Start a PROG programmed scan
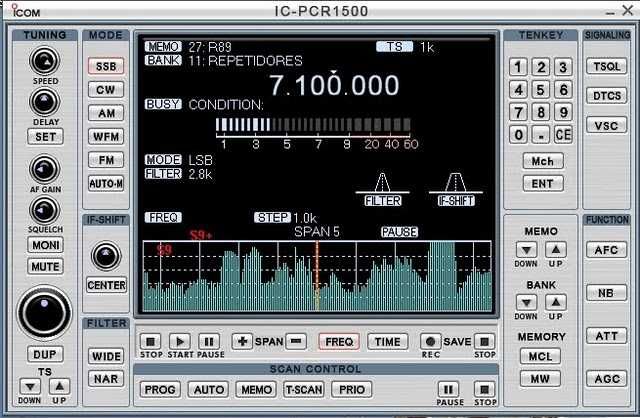Viewport: 640px width, 418px height. click(160, 389)
